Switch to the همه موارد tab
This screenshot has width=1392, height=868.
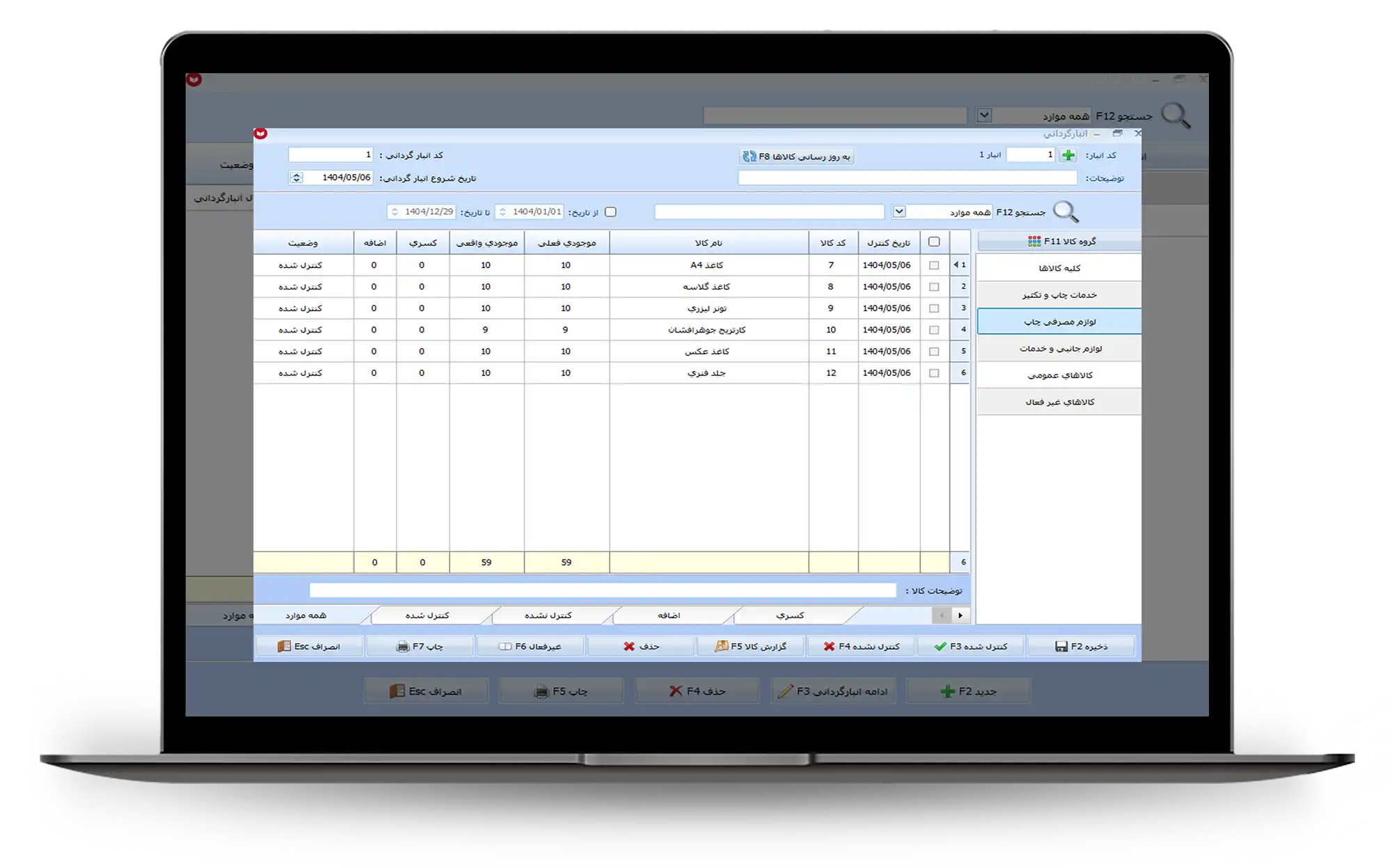[x=306, y=615]
